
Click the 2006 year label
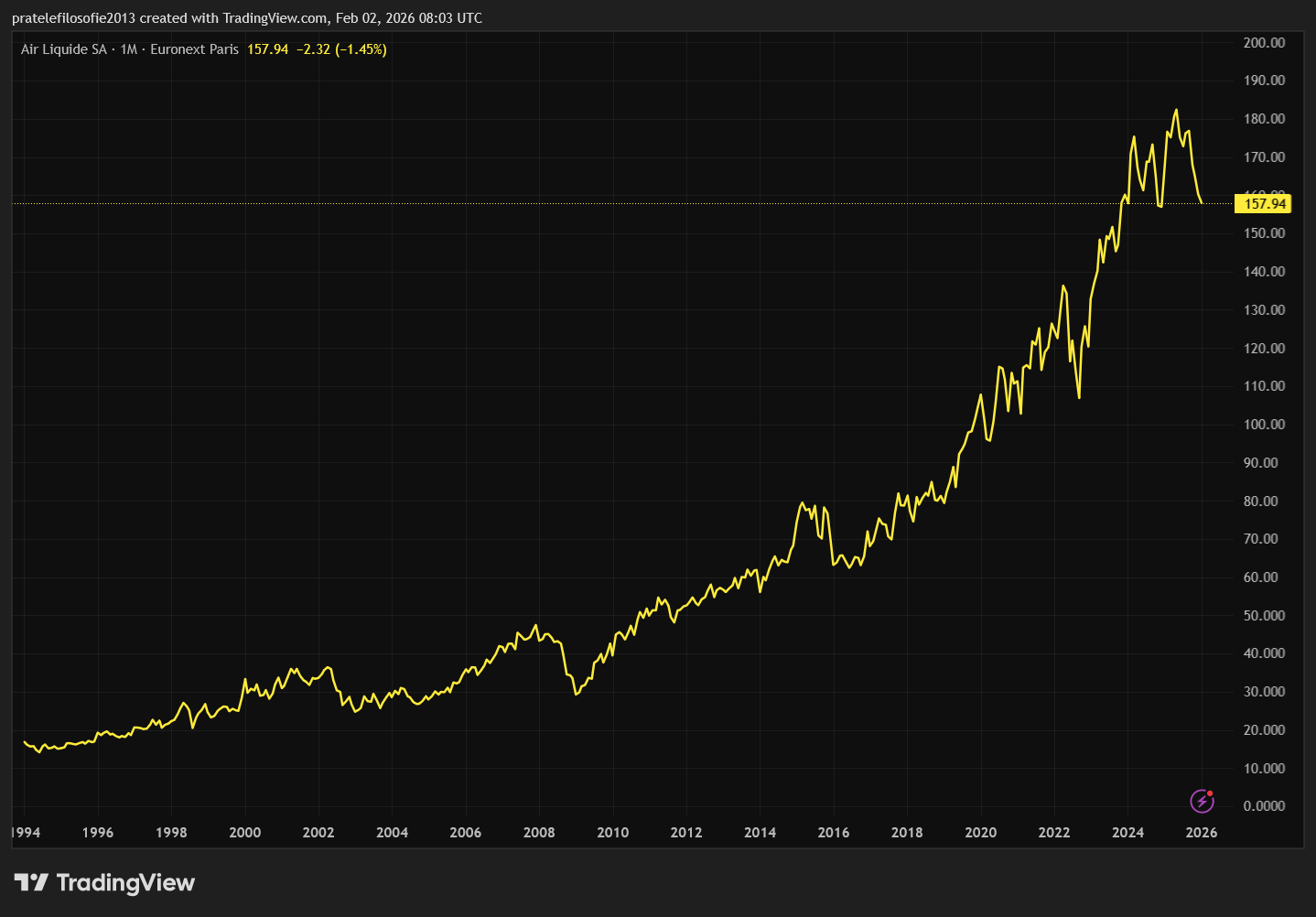[466, 833]
